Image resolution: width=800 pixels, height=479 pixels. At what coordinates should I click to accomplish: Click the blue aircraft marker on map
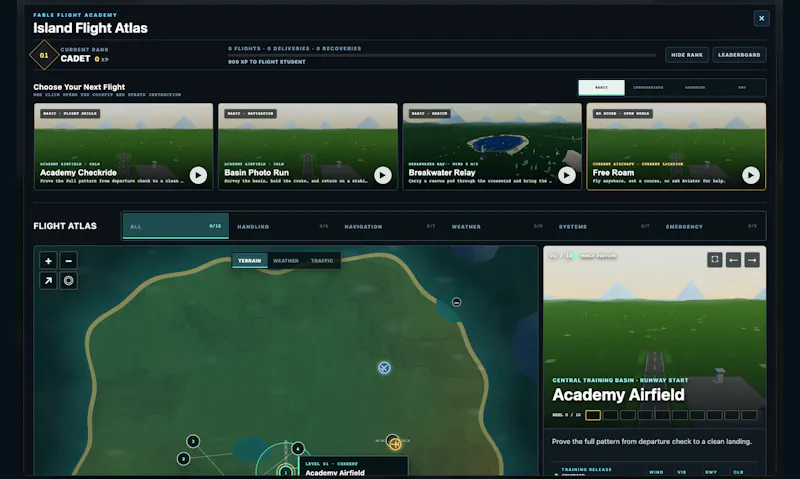384,367
